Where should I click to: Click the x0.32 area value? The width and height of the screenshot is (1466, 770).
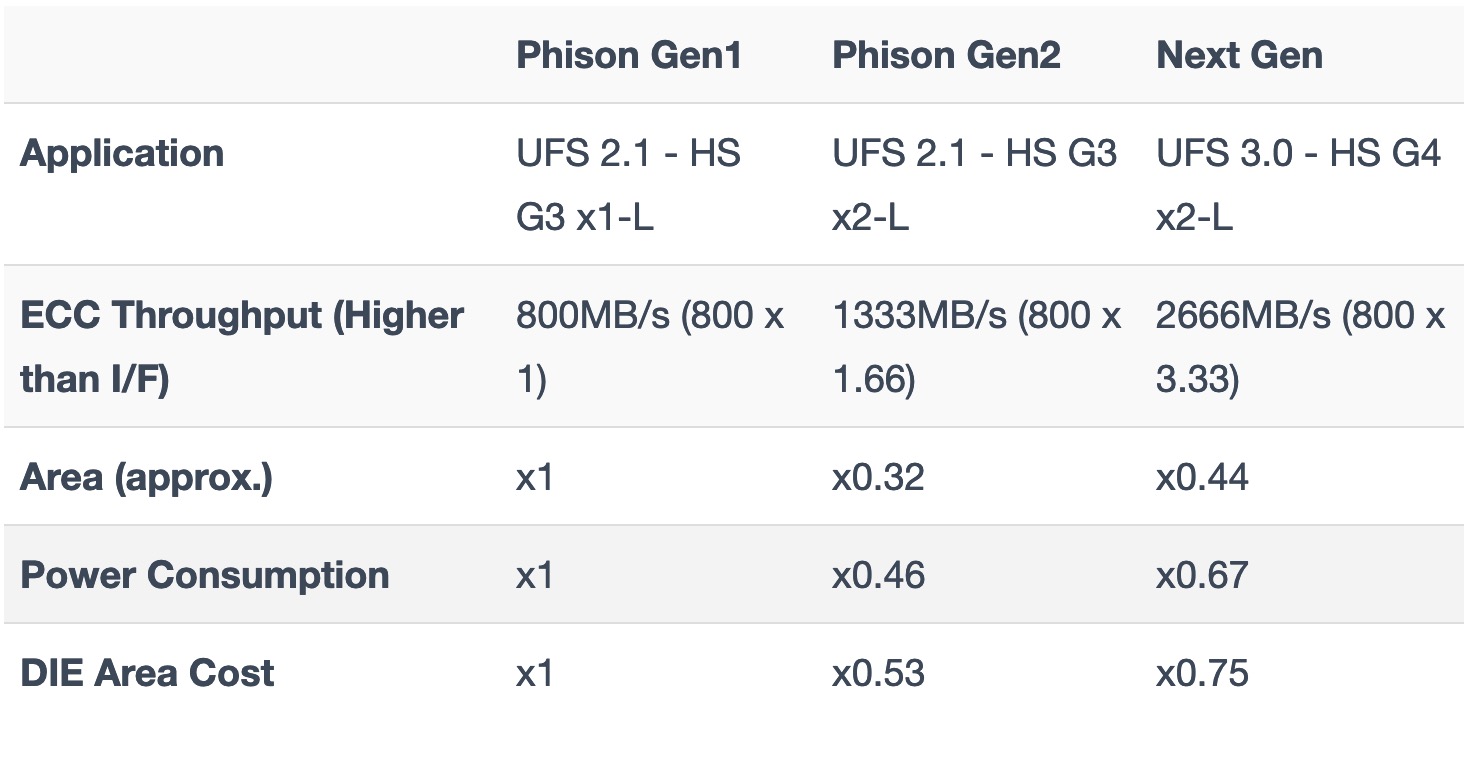tap(878, 477)
